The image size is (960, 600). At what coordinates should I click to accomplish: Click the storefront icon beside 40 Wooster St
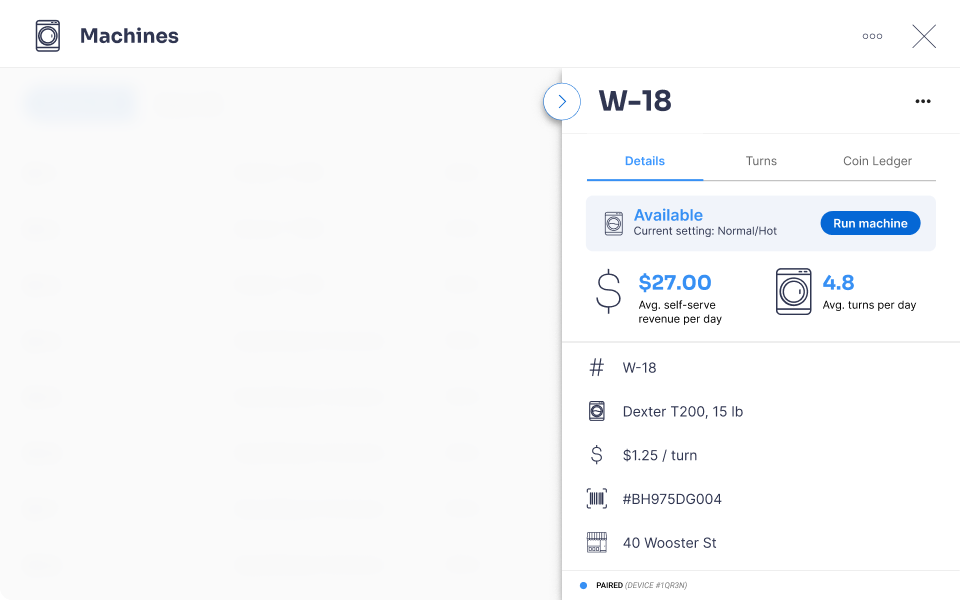(x=597, y=542)
